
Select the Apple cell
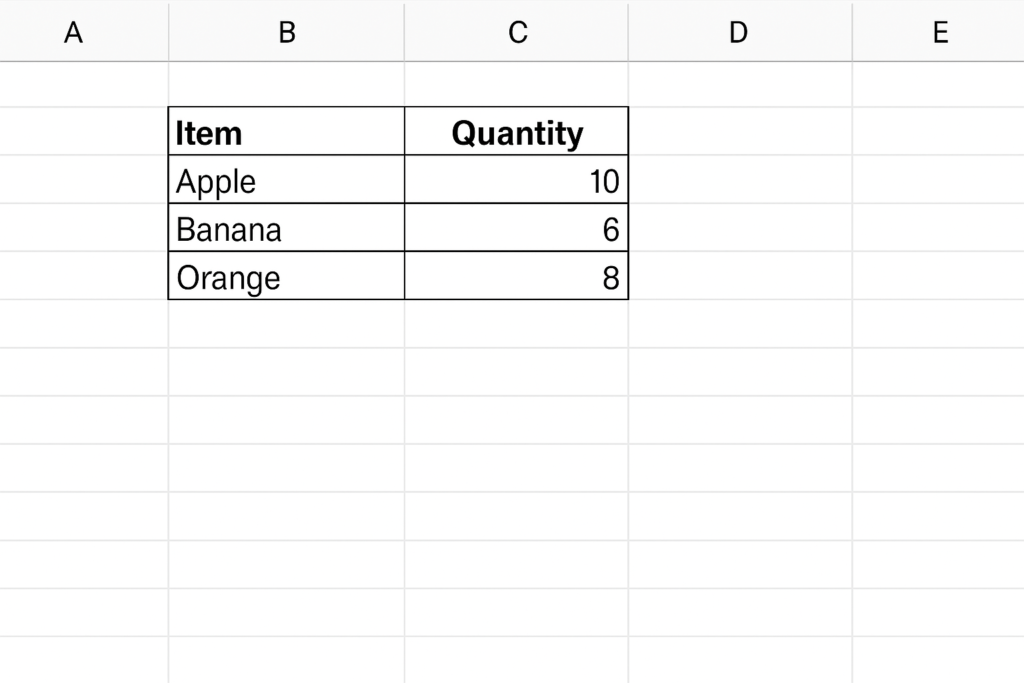tap(286, 180)
